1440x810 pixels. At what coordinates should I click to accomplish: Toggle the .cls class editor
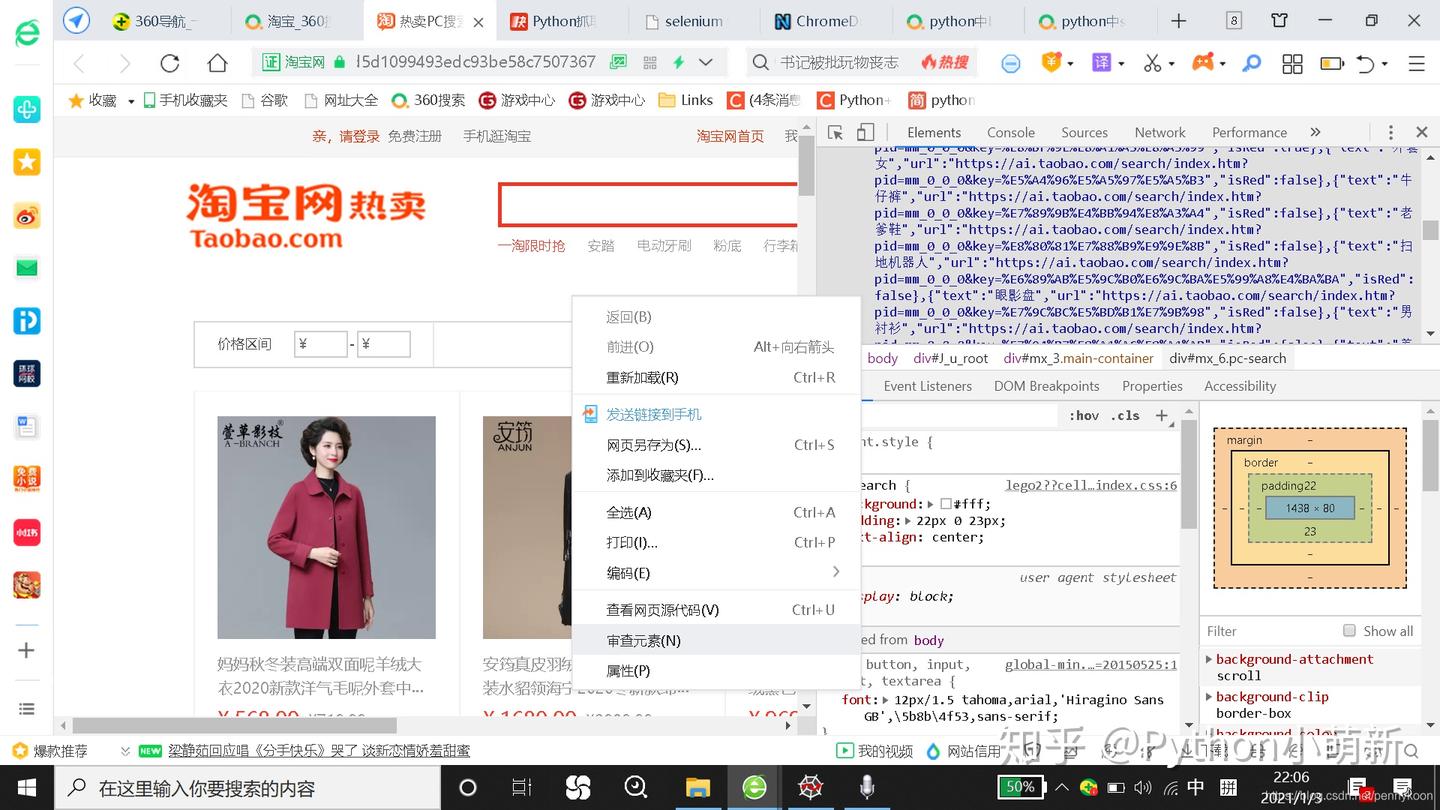[x=1125, y=416]
